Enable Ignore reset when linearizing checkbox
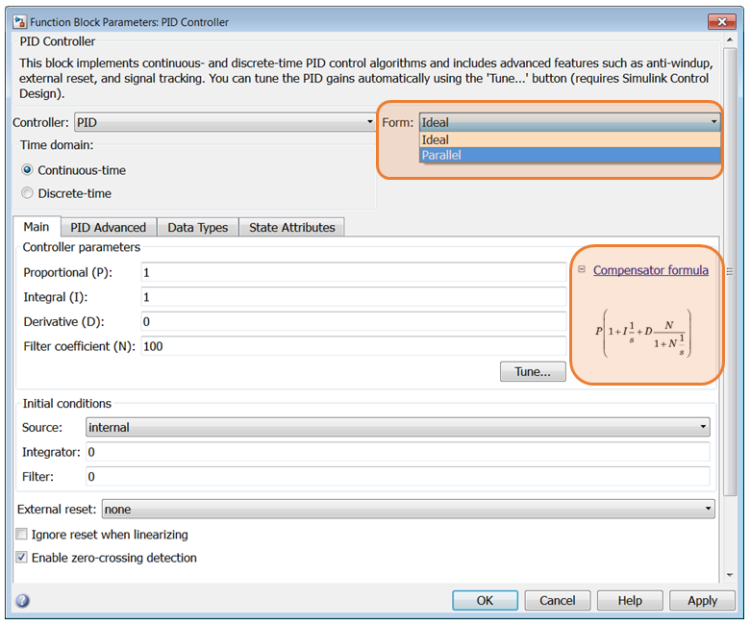Screen dimensions: 750x625 (x=22, y=534)
